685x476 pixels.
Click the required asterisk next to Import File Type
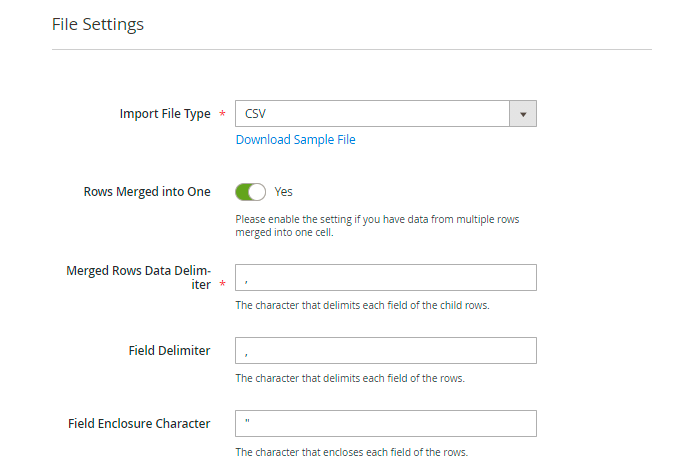click(x=221, y=115)
